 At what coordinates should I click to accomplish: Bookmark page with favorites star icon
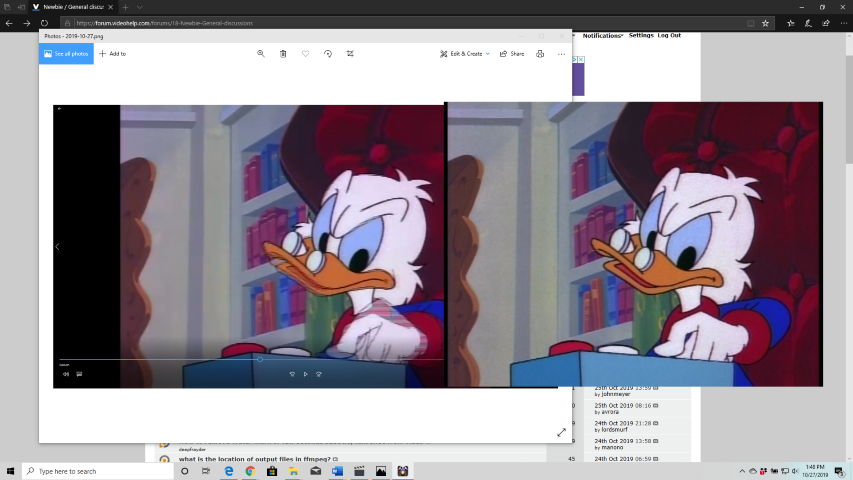coord(766,22)
